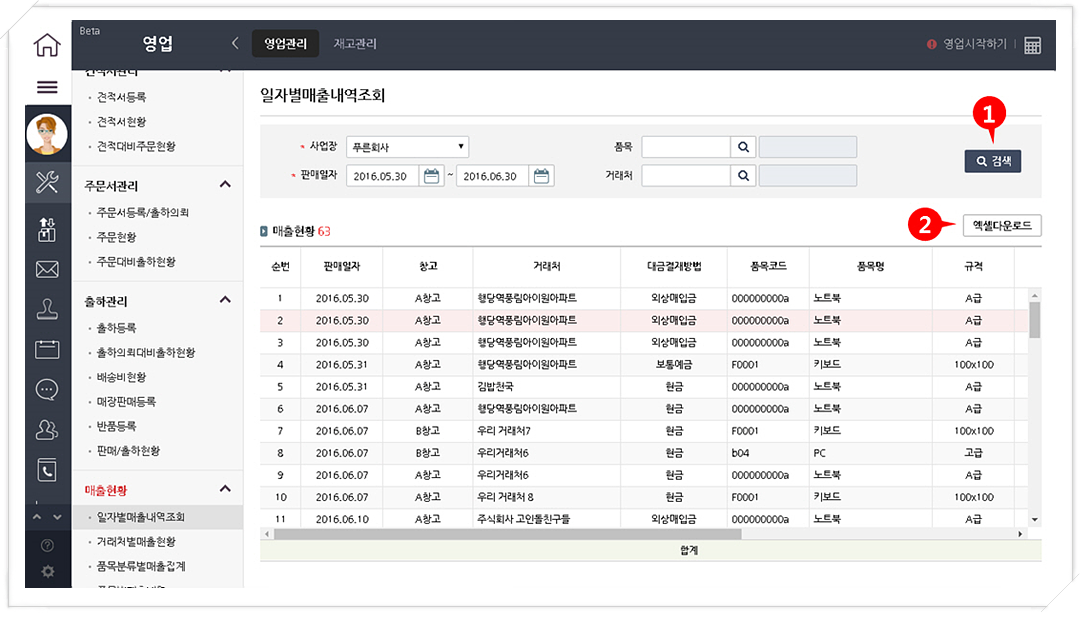Open 견적서등록 menu item
Viewport: 1081px width, 618px height.
tap(121, 97)
